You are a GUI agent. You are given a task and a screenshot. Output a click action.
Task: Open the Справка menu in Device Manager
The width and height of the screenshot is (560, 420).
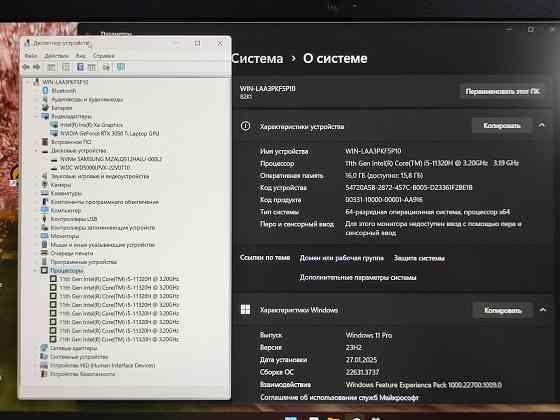(x=104, y=56)
